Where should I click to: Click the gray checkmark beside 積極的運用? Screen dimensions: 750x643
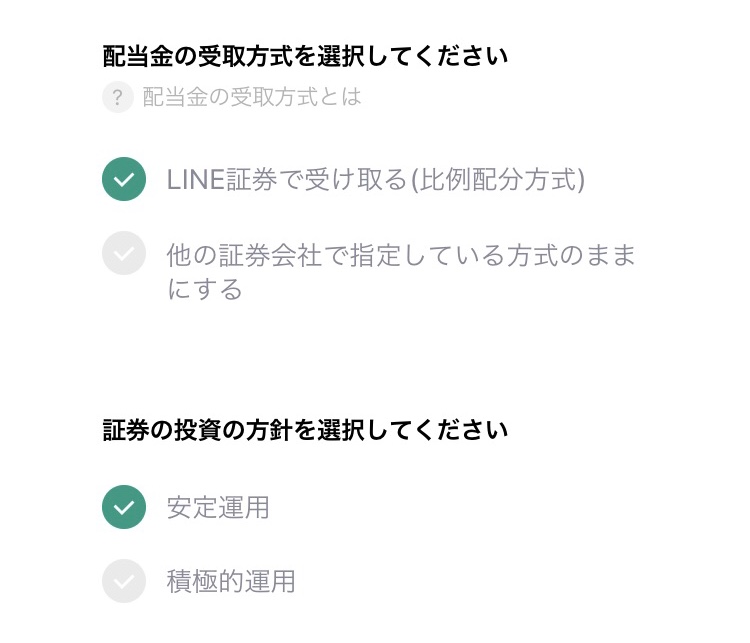[x=124, y=581]
